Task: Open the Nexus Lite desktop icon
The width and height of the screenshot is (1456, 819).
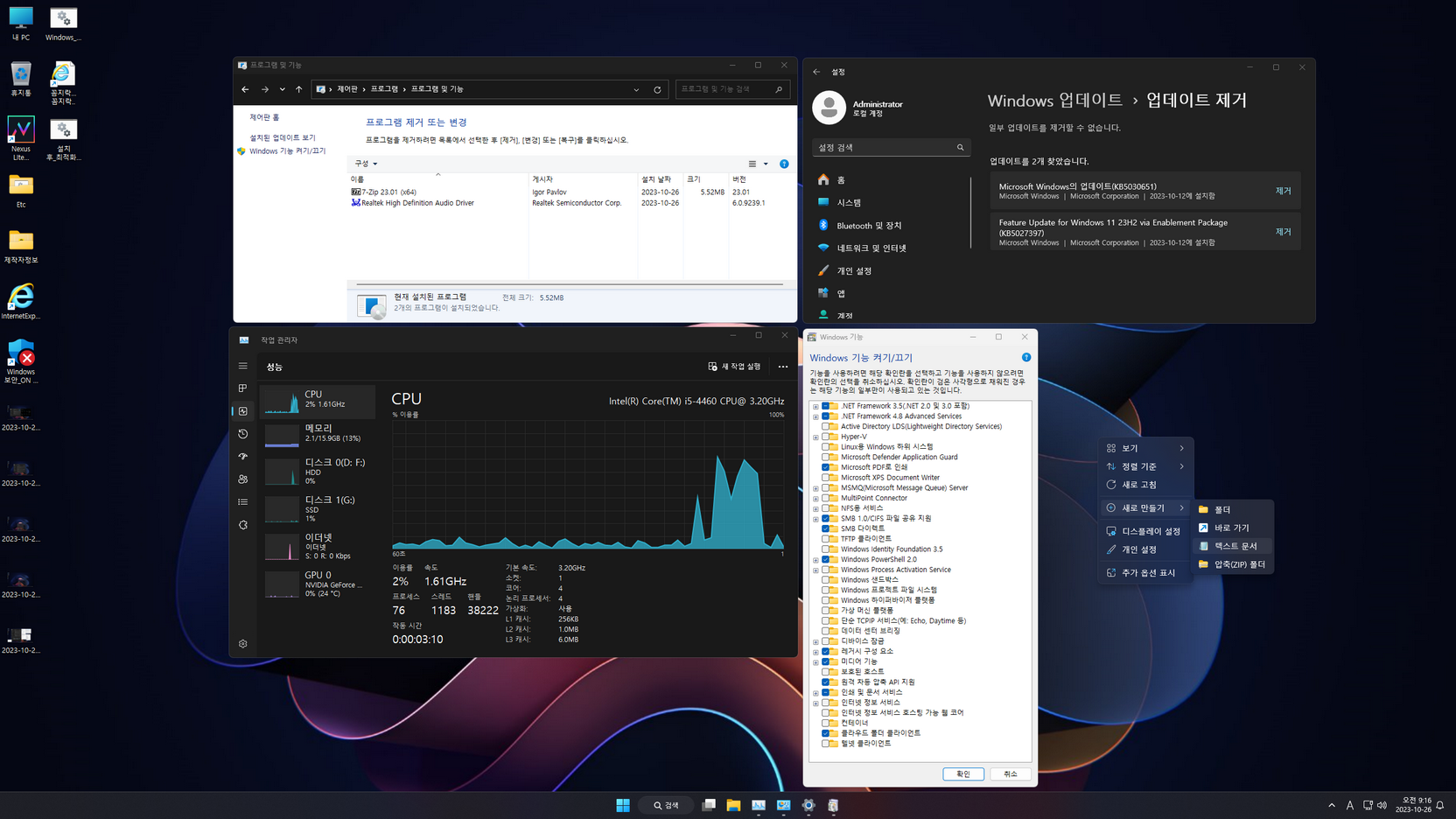Action: 21,139
